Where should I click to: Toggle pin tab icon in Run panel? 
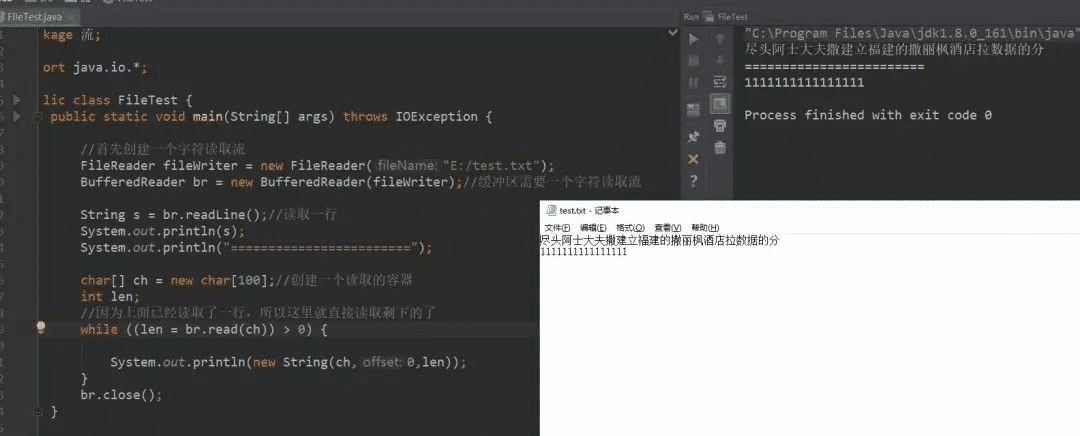(x=693, y=137)
